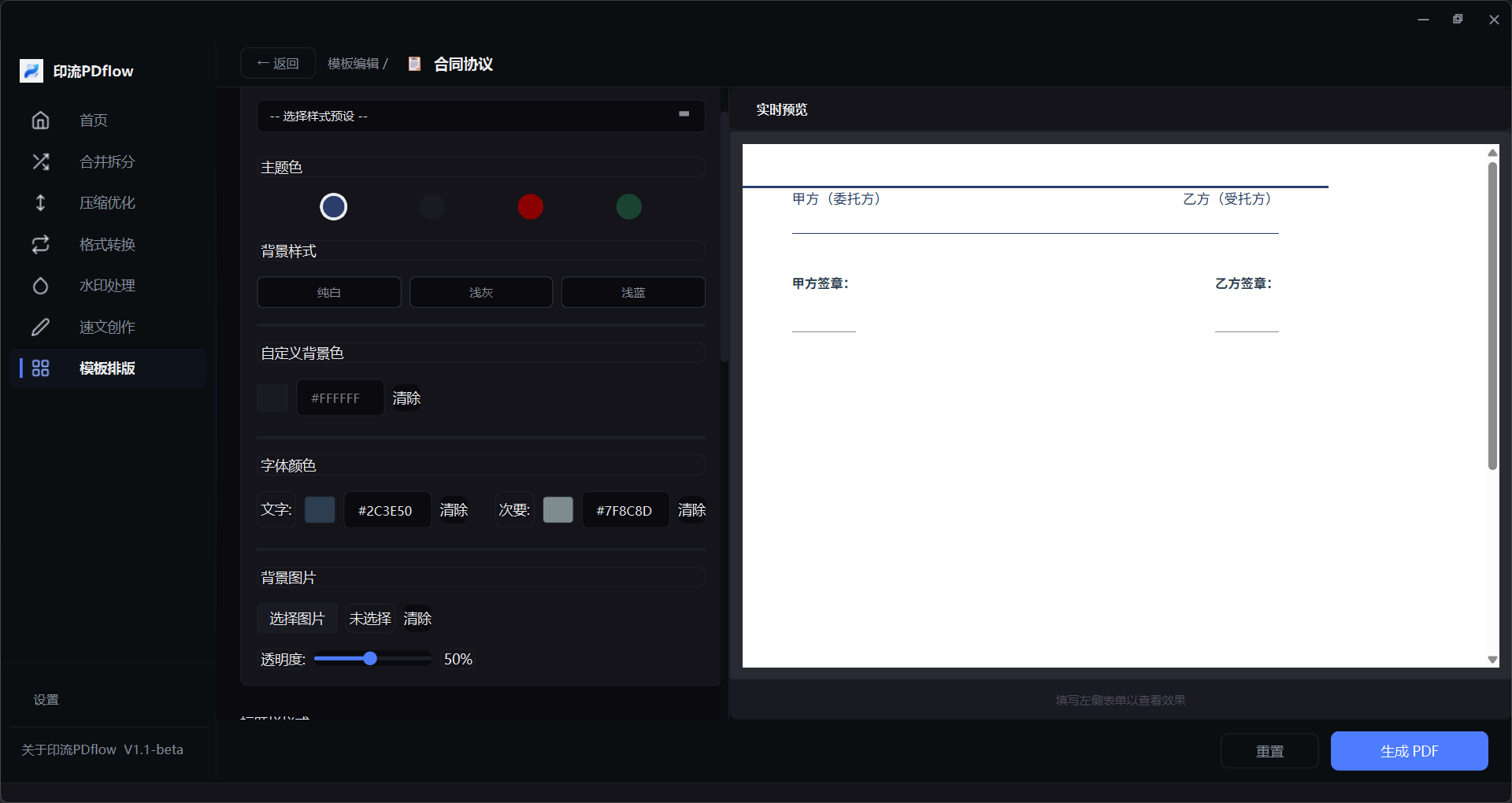Clear the 次要 secondary color
This screenshot has height=803, width=1512.
point(692,510)
